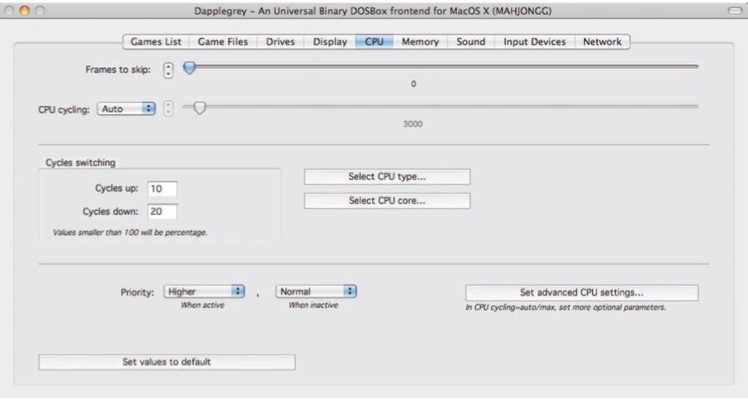The width and height of the screenshot is (748, 399).
Task: Switch to the Games List tab
Action: [156, 42]
